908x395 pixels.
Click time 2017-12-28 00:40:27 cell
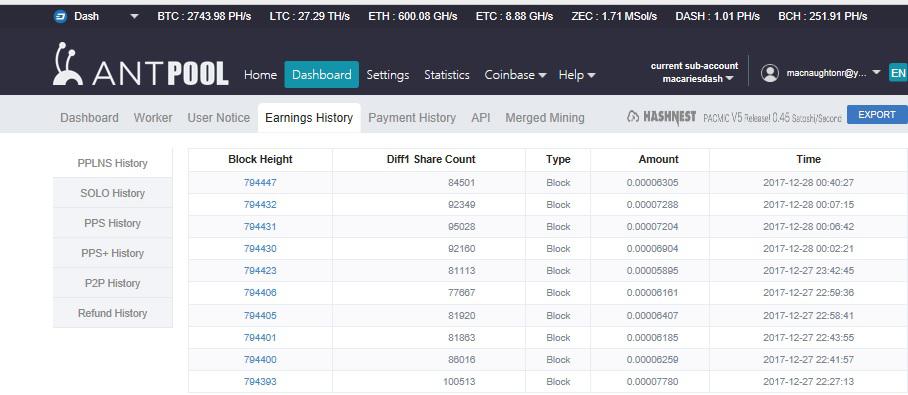(808, 182)
